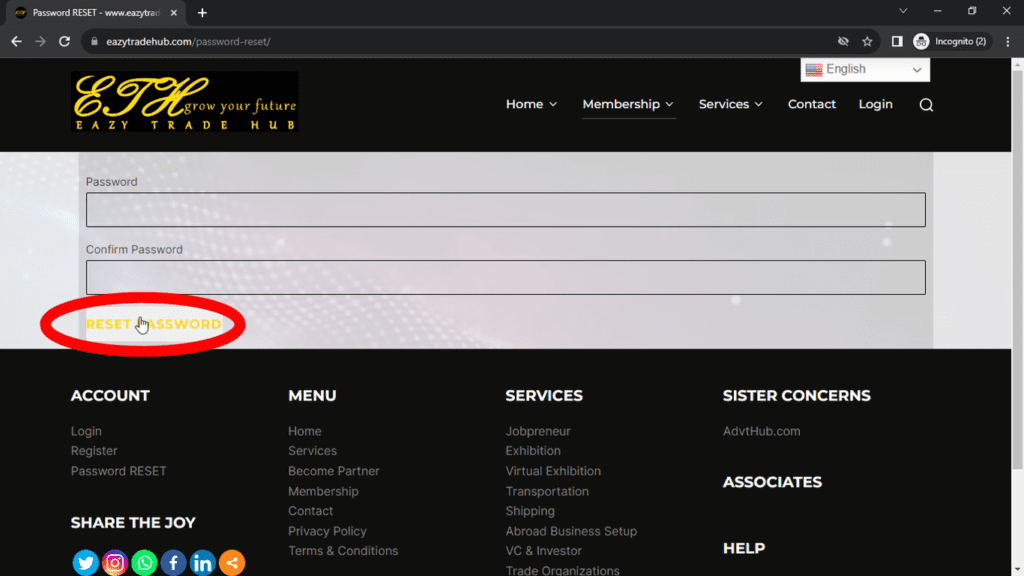The width and height of the screenshot is (1024, 576).
Task: Open a new browser tab
Action: (x=202, y=13)
